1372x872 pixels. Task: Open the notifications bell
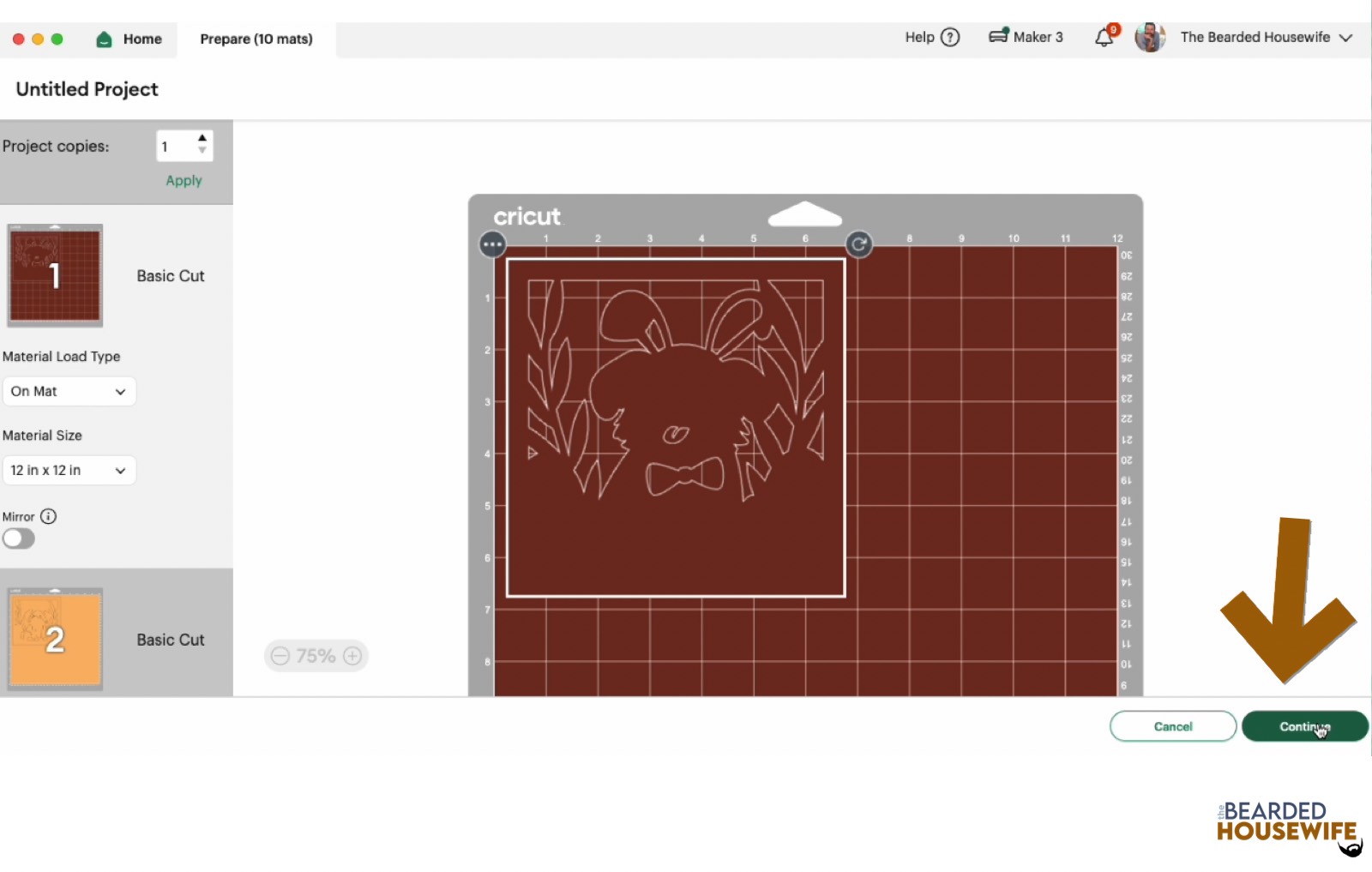pyautogui.click(x=1104, y=38)
